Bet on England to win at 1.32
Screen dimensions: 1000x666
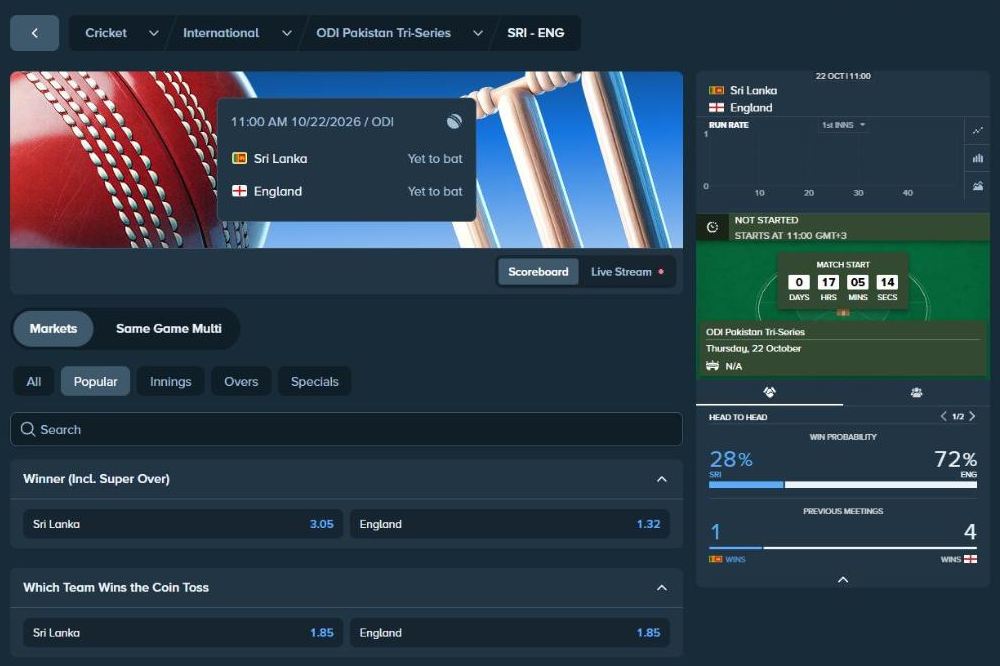510,524
